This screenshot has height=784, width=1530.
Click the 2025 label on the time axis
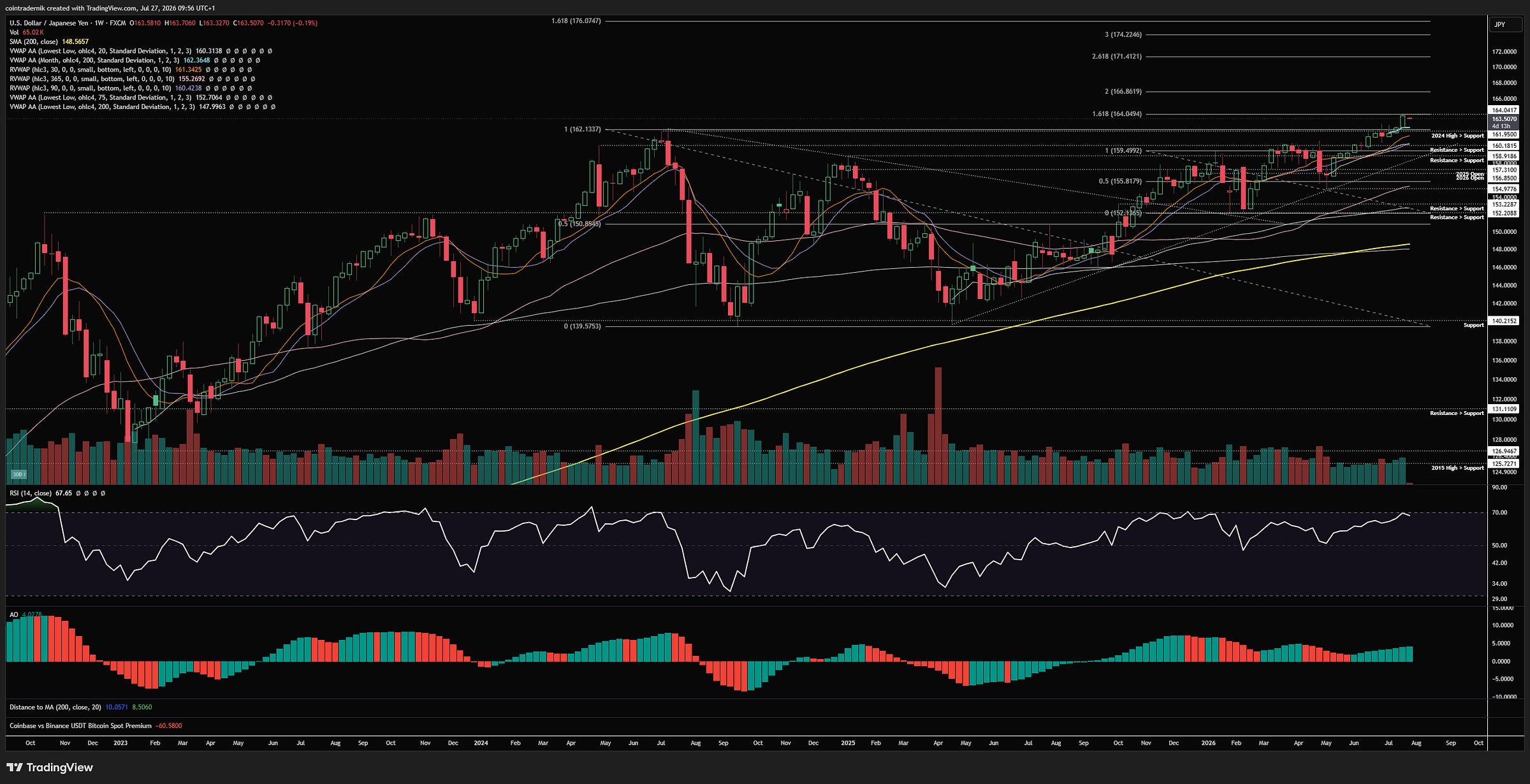coord(848,743)
